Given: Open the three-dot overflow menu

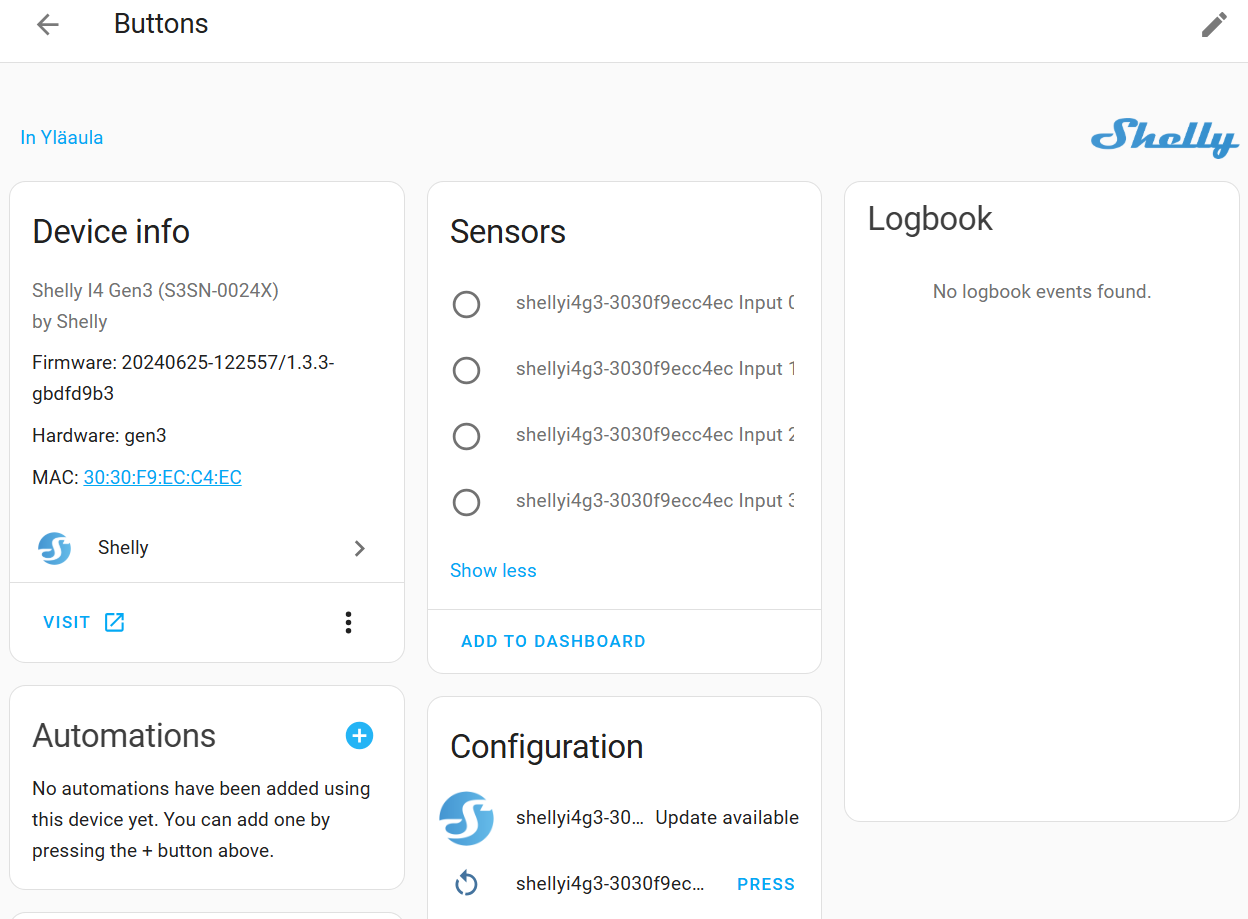Looking at the screenshot, I should click(x=348, y=621).
